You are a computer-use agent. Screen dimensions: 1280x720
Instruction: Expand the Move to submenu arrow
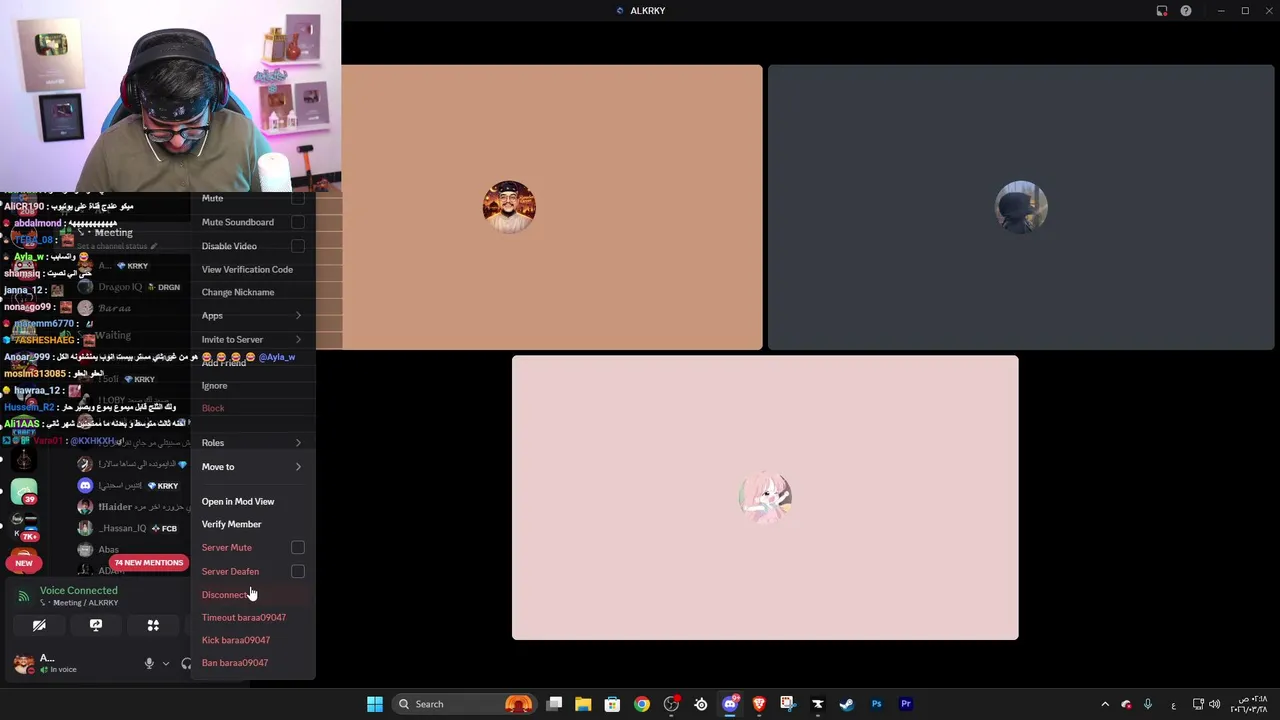pyautogui.click(x=298, y=467)
